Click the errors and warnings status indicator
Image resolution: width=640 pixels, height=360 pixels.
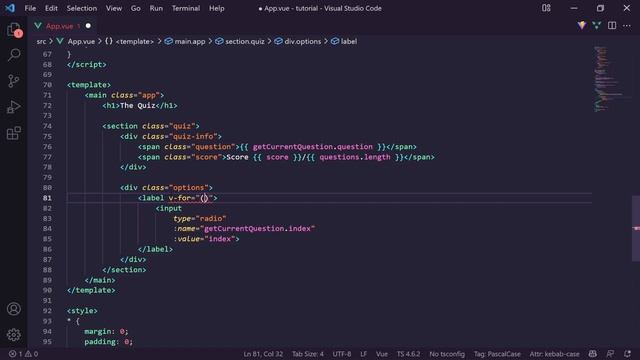pos(23,354)
